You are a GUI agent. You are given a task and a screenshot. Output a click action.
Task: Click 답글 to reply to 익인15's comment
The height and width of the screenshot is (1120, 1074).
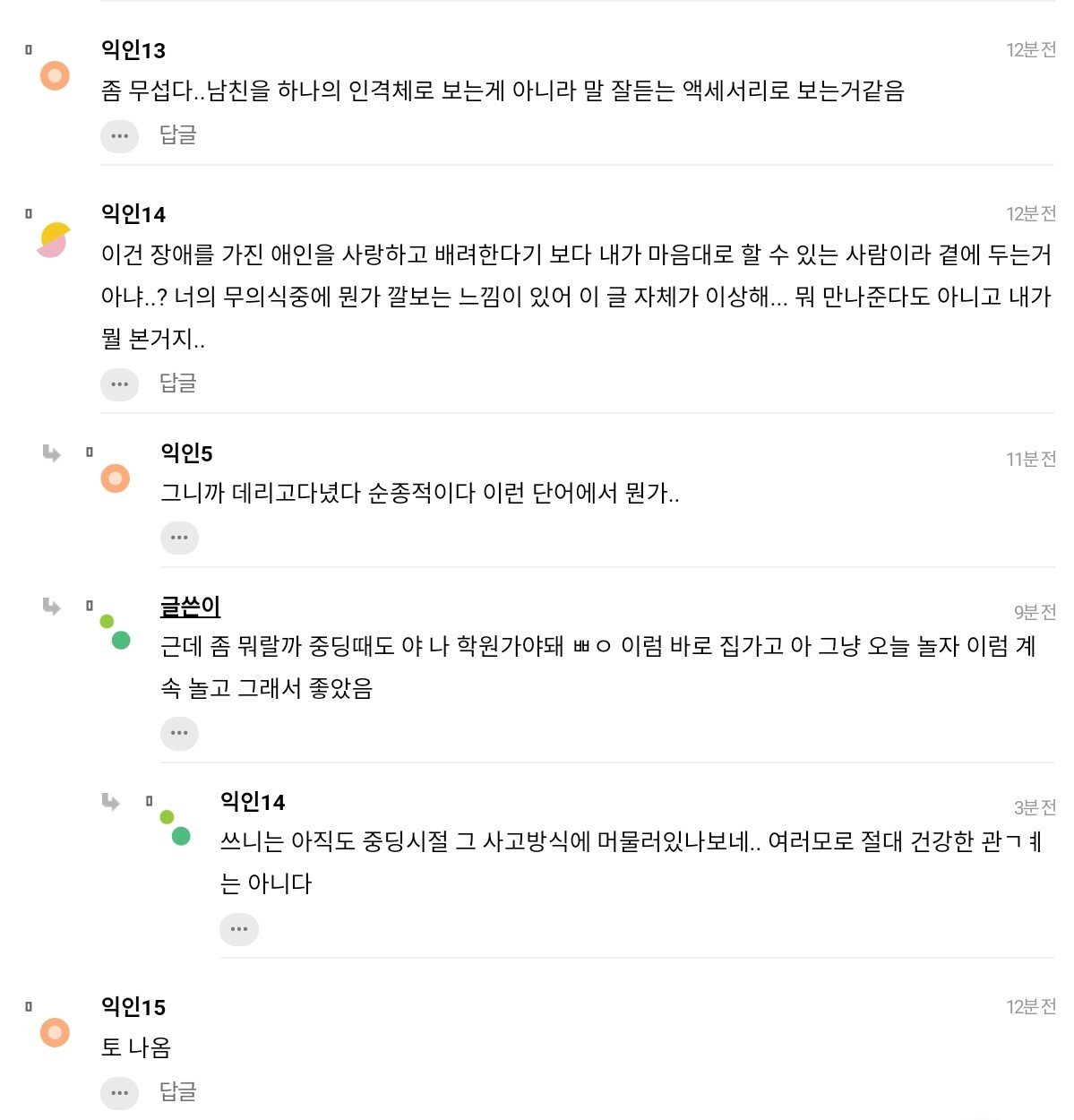177,1091
